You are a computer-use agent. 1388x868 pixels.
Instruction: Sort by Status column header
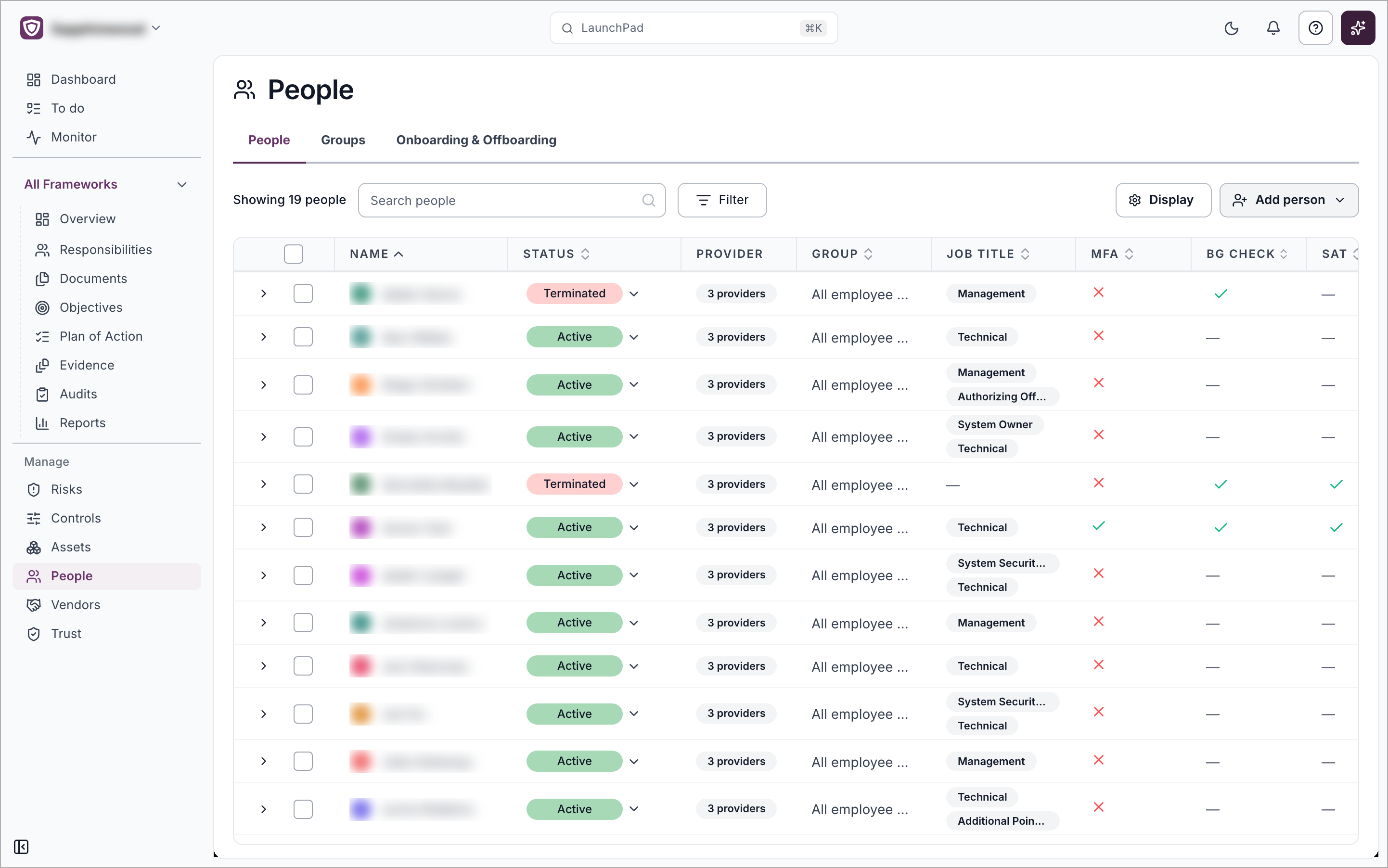click(556, 254)
